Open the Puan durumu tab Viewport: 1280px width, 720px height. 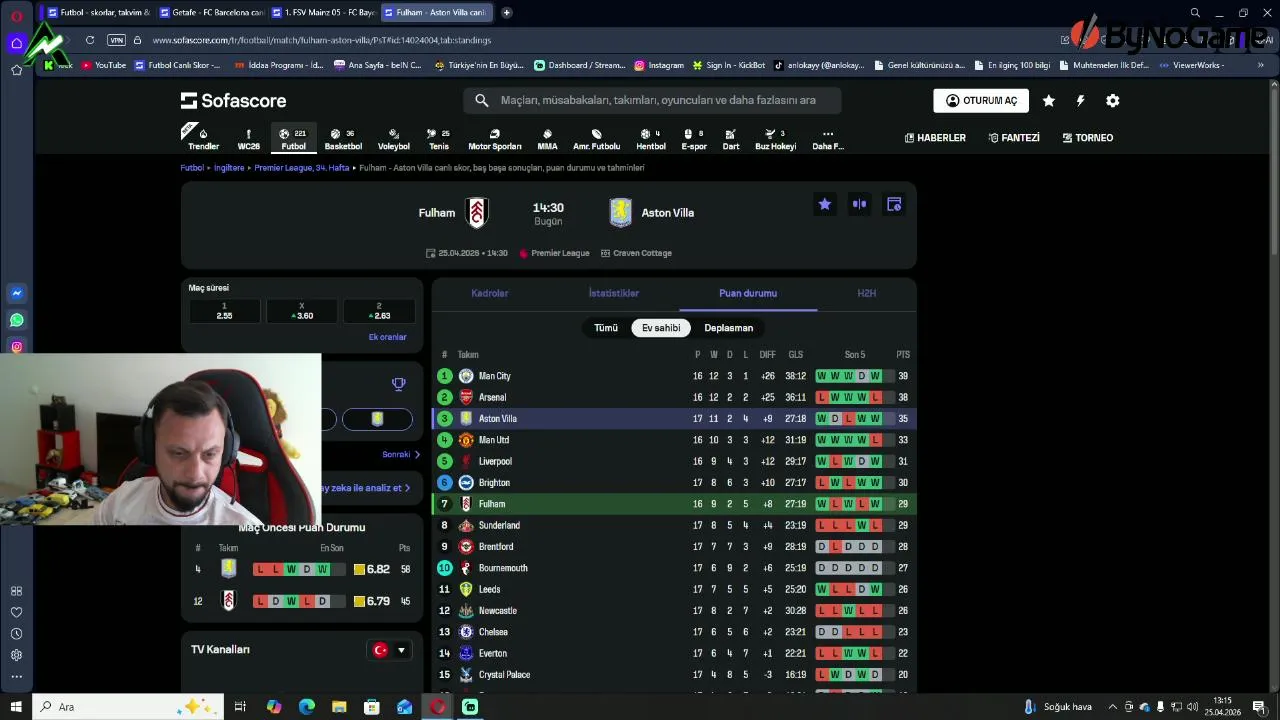point(748,293)
